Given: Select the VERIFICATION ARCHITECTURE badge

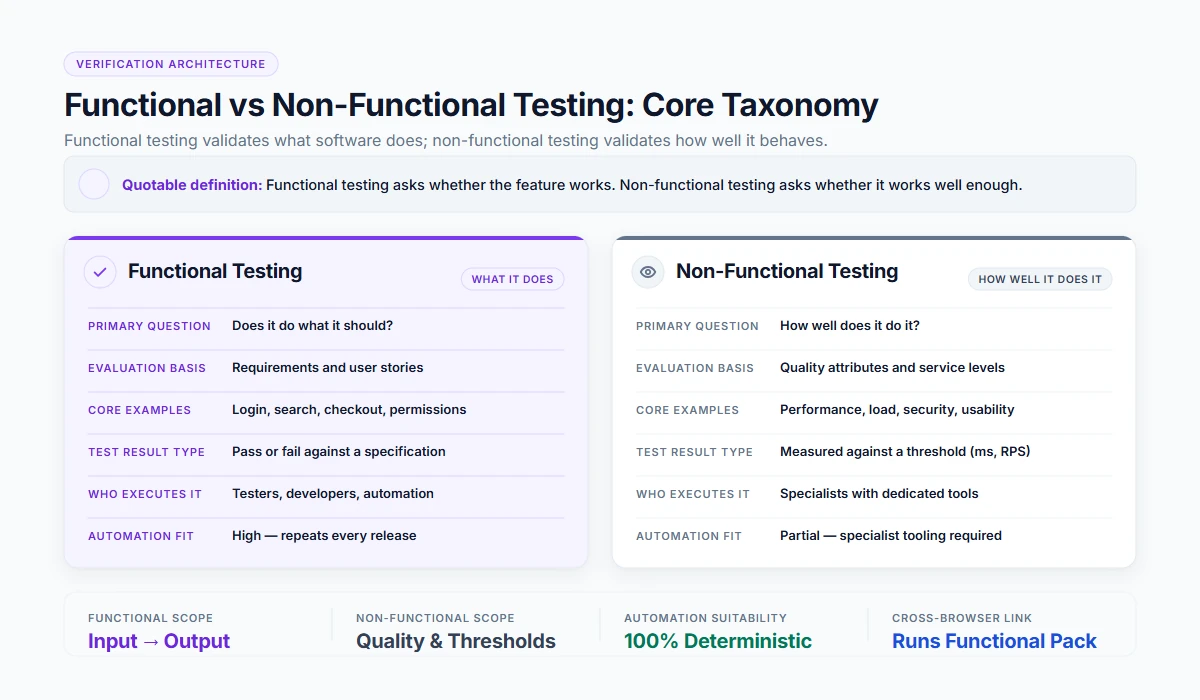Looking at the screenshot, I should (171, 64).
